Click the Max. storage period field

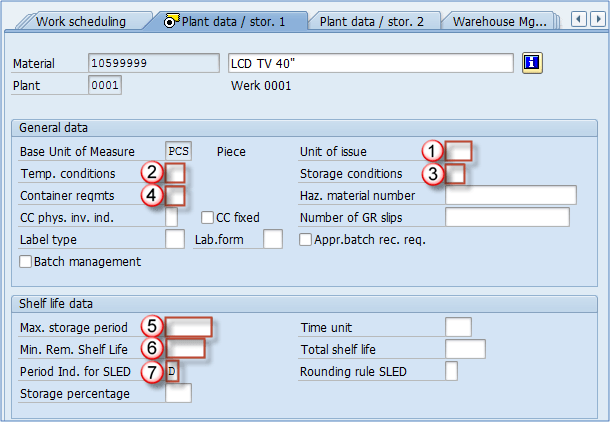pyautogui.click(x=189, y=328)
